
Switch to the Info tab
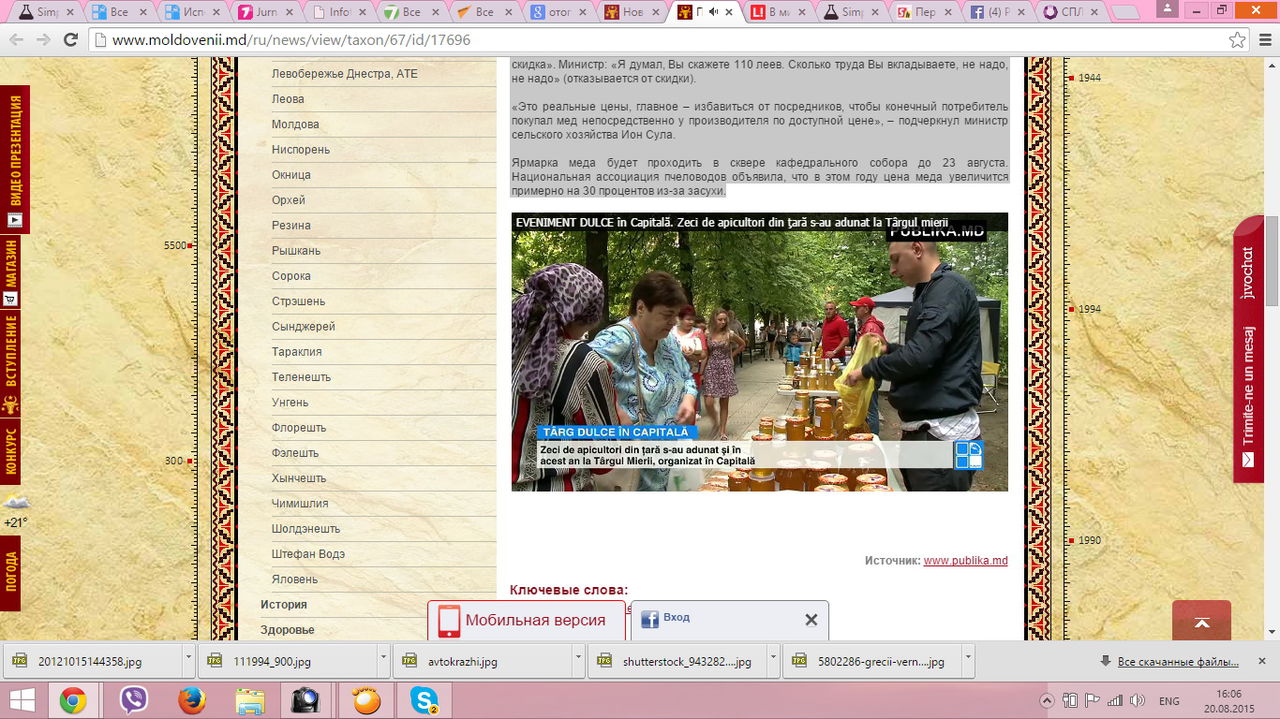tap(337, 12)
